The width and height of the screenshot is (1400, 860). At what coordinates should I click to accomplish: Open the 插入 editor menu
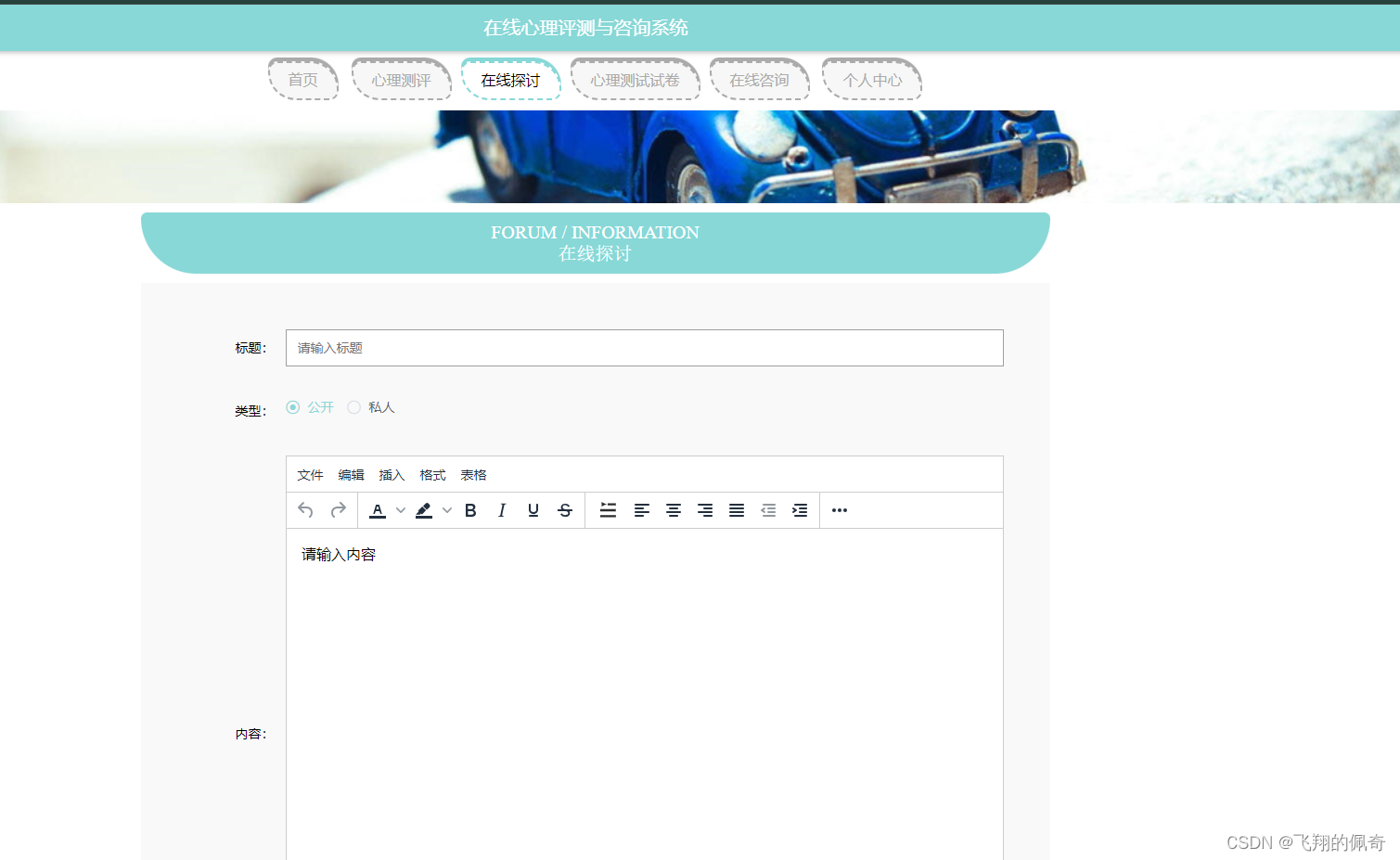click(x=392, y=475)
